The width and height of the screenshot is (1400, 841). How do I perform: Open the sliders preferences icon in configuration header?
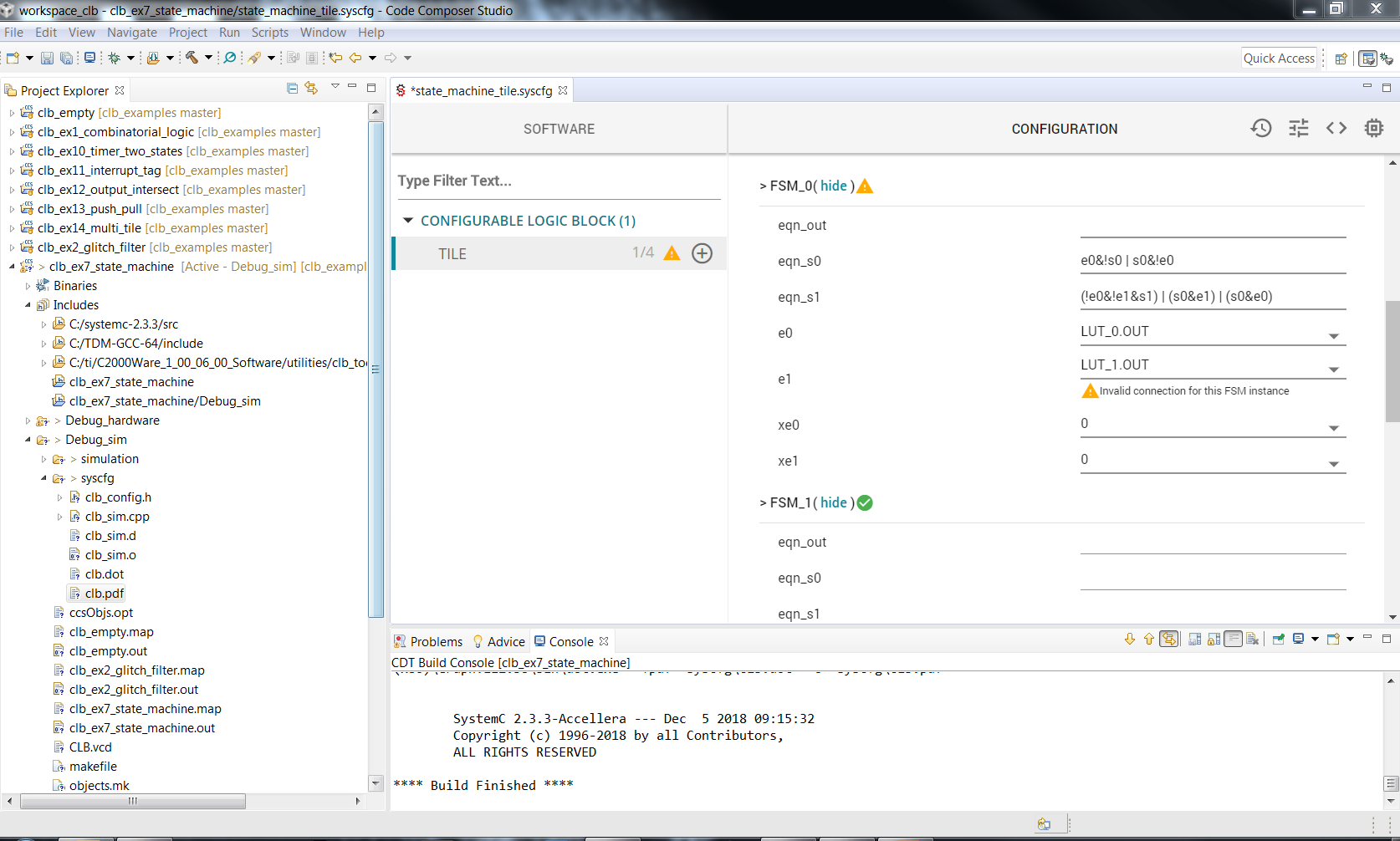click(1299, 128)
